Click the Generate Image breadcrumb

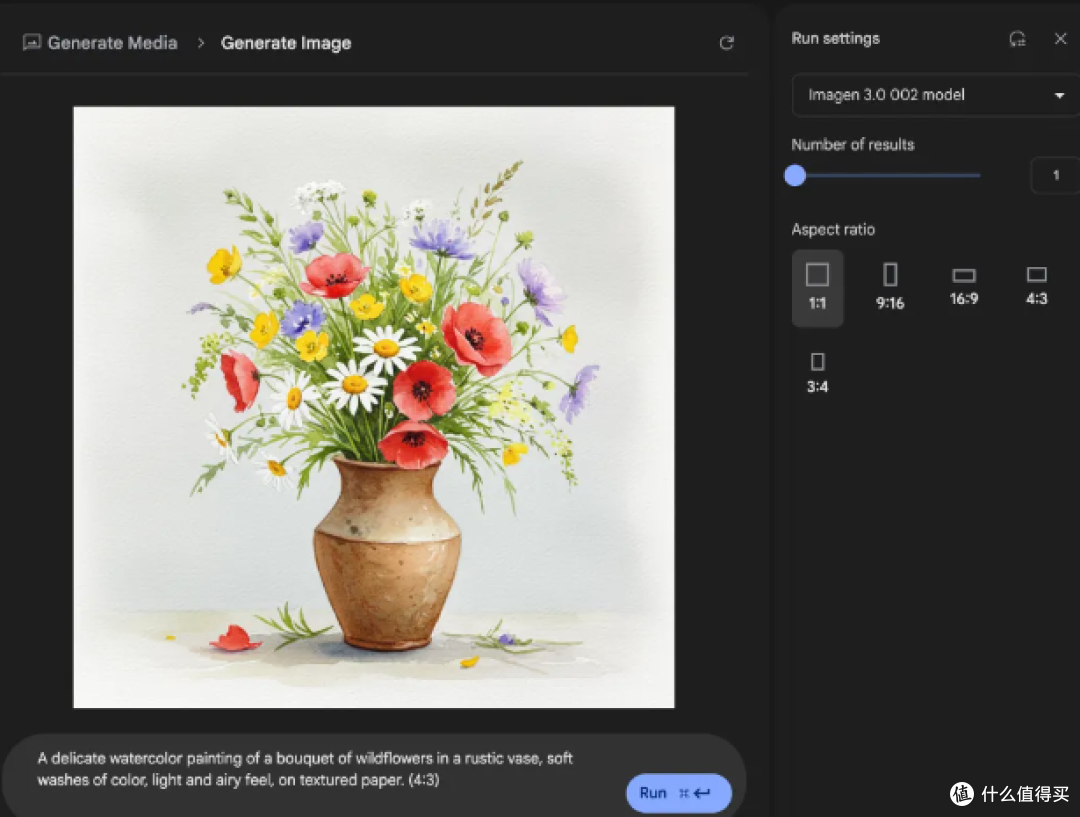pos(286,43)
